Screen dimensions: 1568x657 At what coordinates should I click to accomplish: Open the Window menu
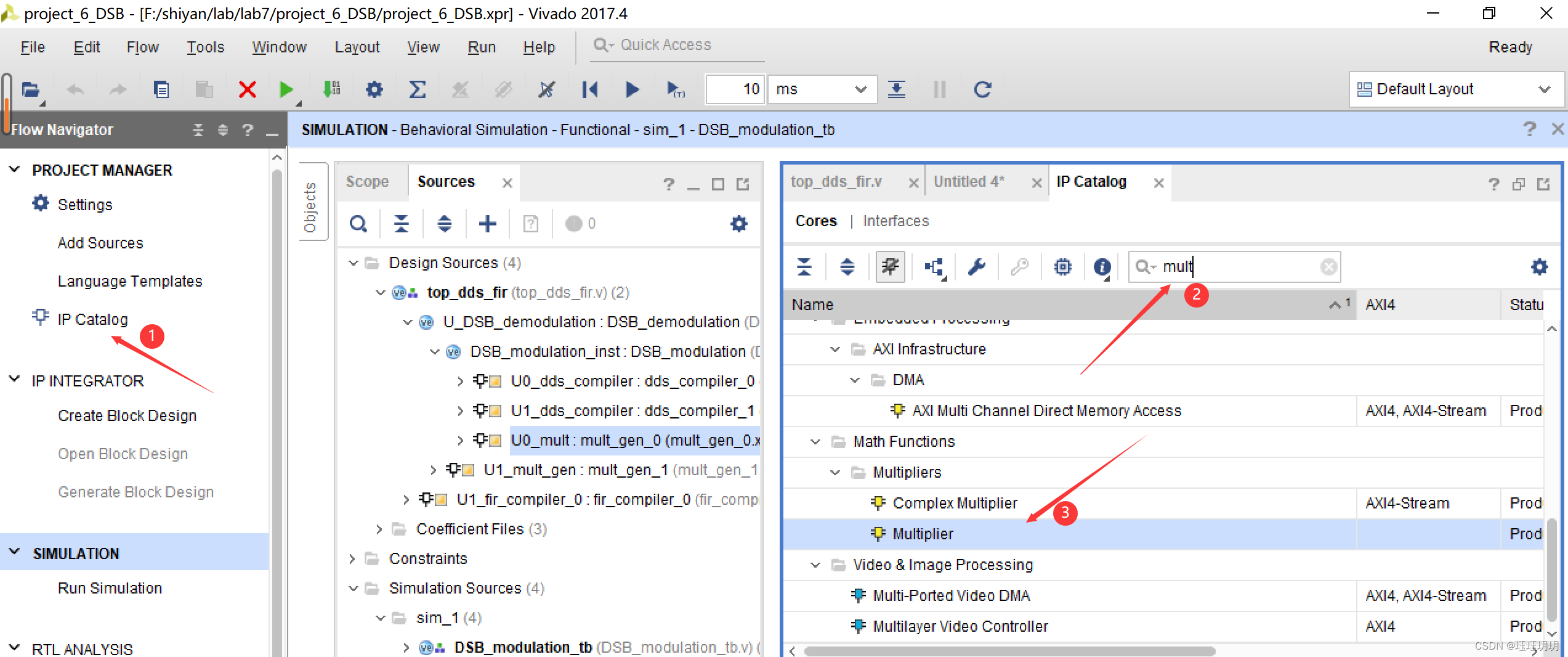279,47
